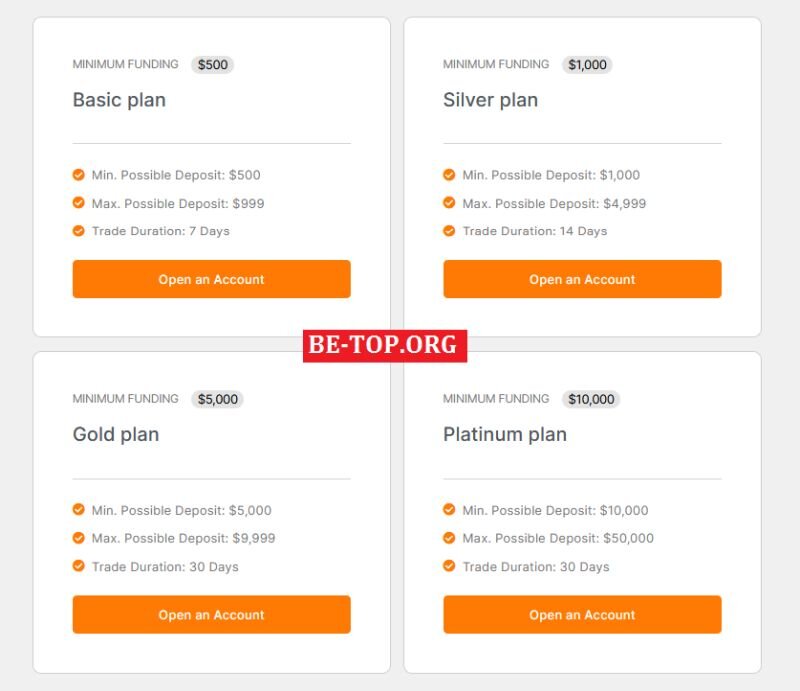Click checkmark icon next to Max. Possible Deposit: $9,999

tap(79, 538)
